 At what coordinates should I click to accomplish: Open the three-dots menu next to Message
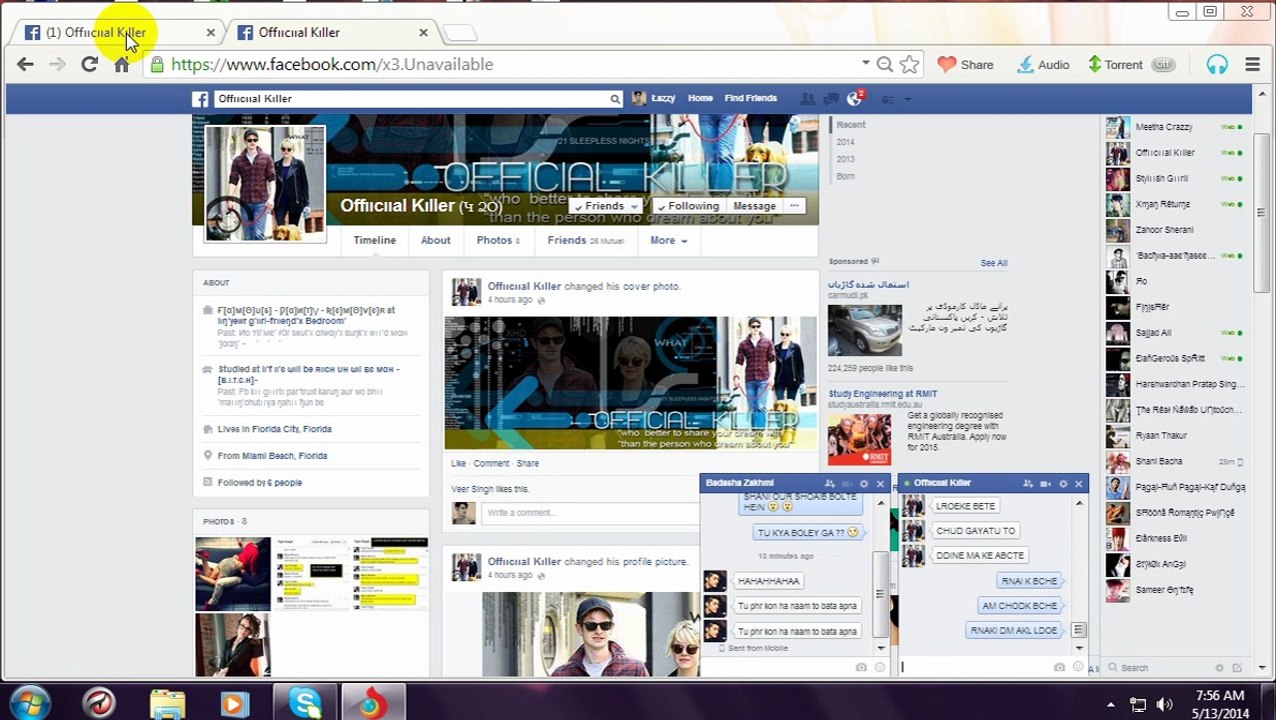[794, 206]
